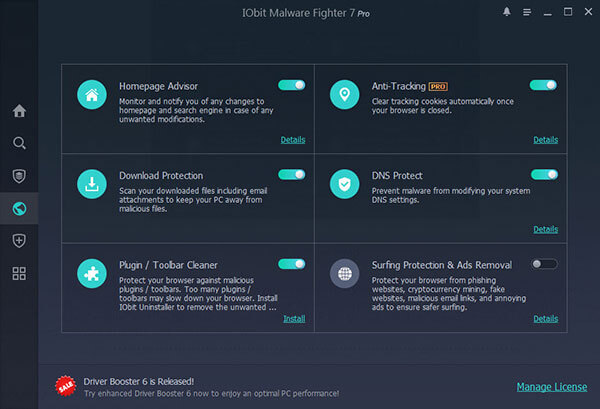The height and width of the screenshot is (409, 600).
Task: Open the Scan magnifier sidebar icon
Action: (x=19, y=143)
